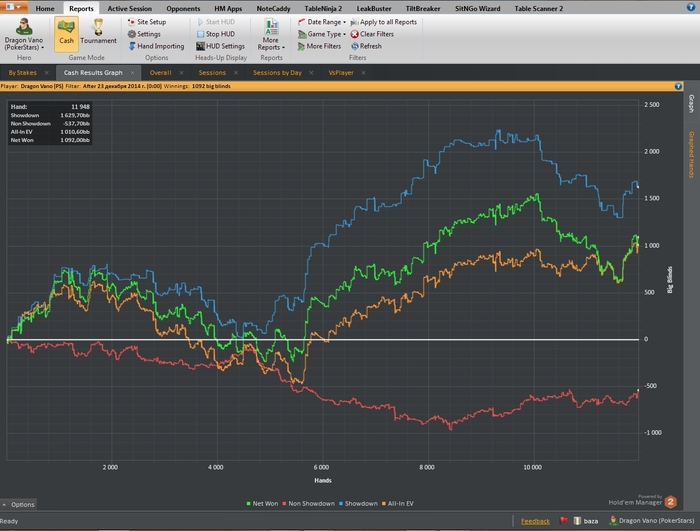Switch to Sessions by Day tab
Screen dimensions: 700x531
(277, 72)
